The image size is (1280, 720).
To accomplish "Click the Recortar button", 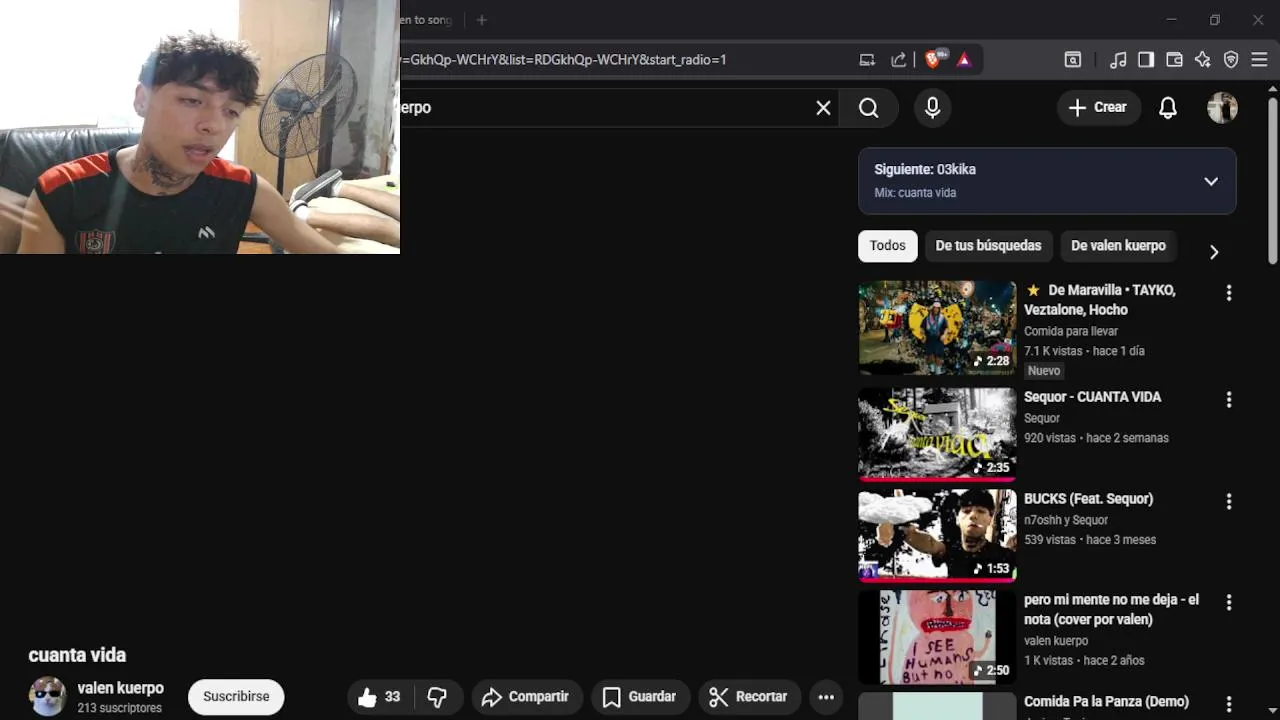I will click(748, 697).
